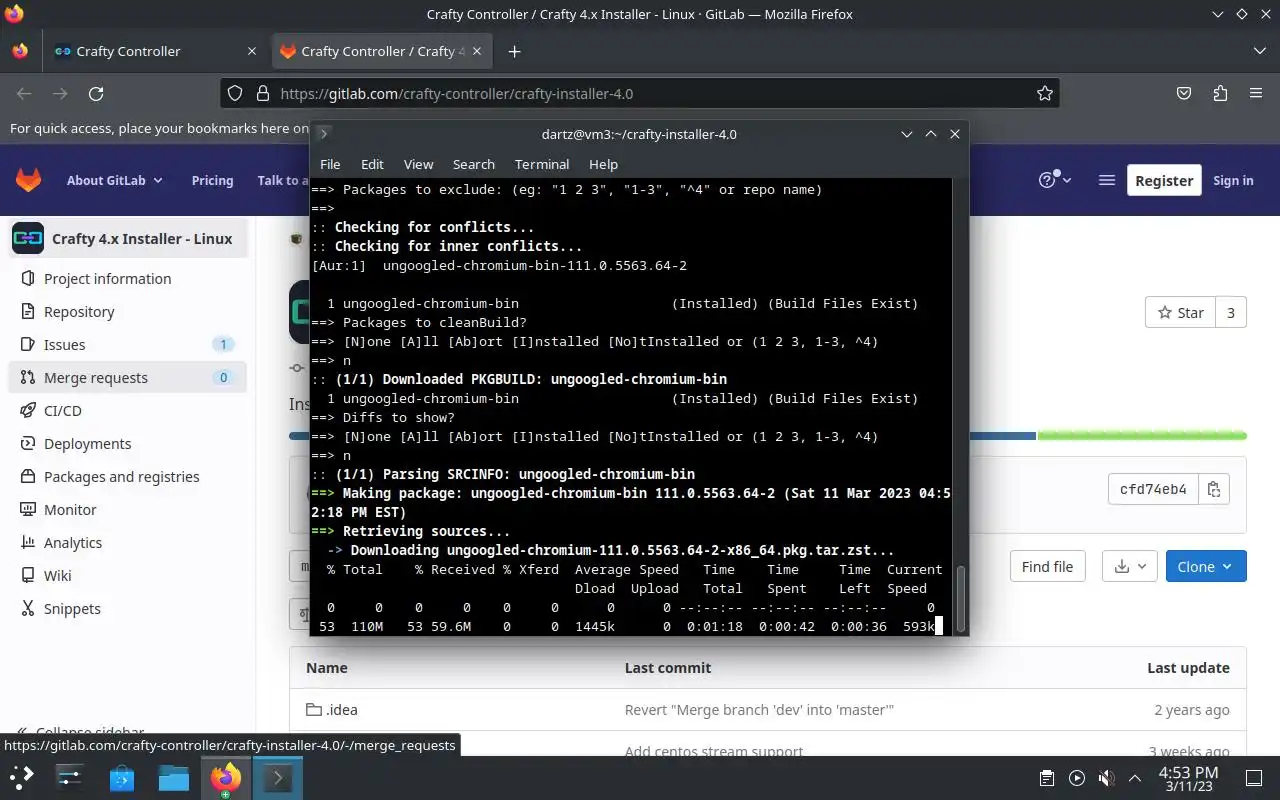Open Packages and registries in sidebar
This screenshot has width=1280, height=800.
click(x=127, y=476)
